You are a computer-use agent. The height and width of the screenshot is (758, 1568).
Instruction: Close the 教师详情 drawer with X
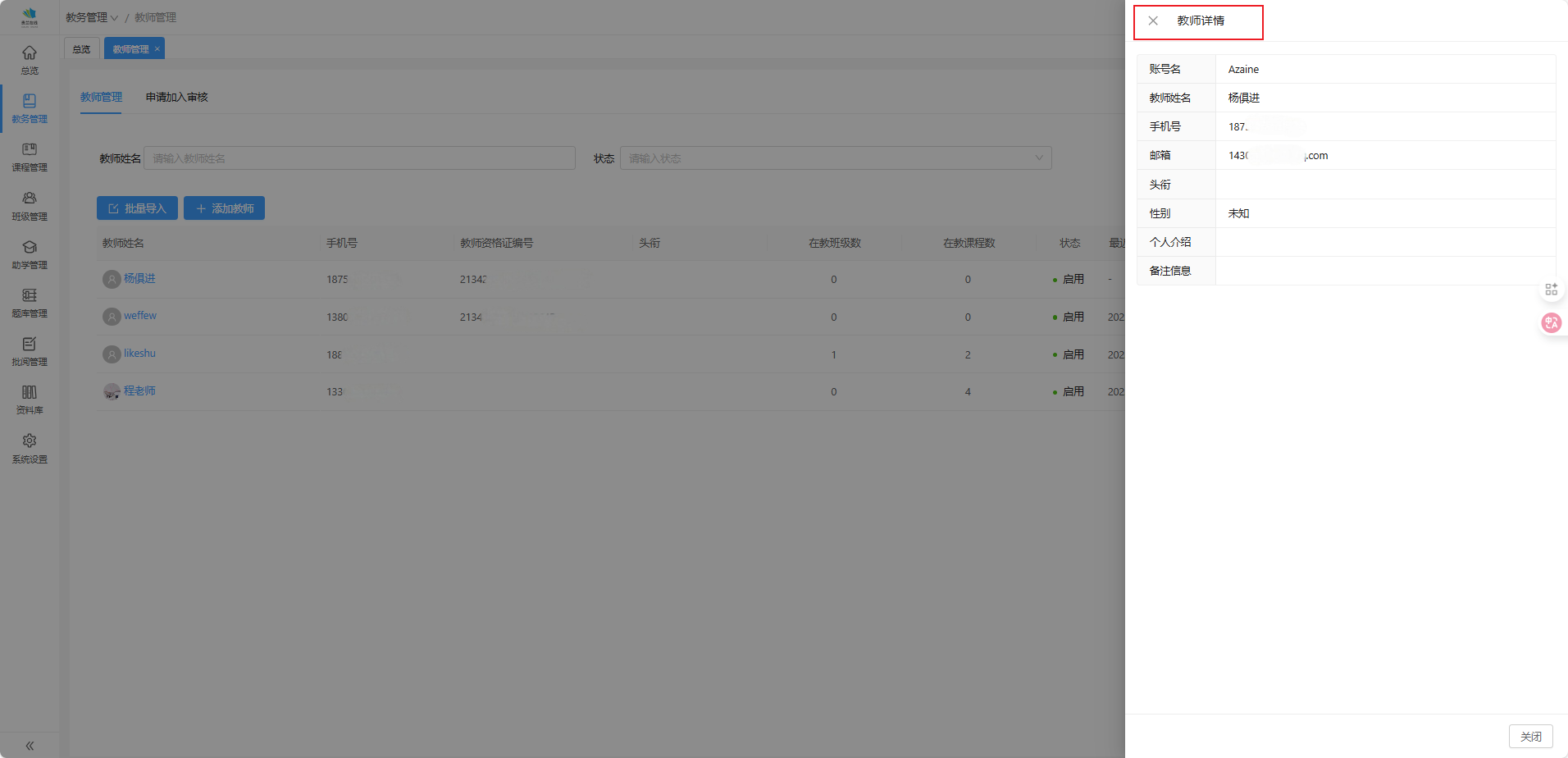(x=1153, y=21)
